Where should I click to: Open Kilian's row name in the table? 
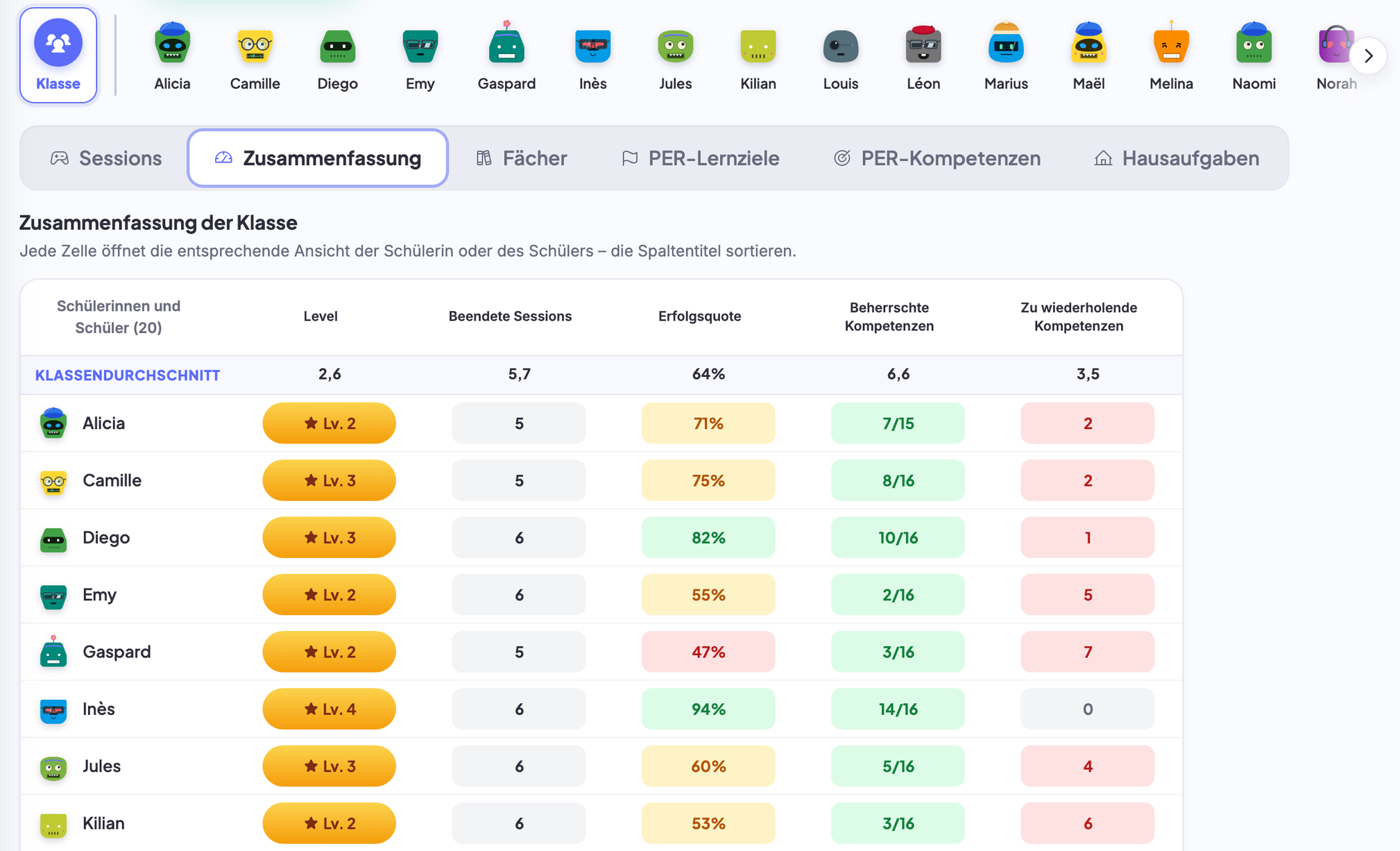tap(103, 823)
